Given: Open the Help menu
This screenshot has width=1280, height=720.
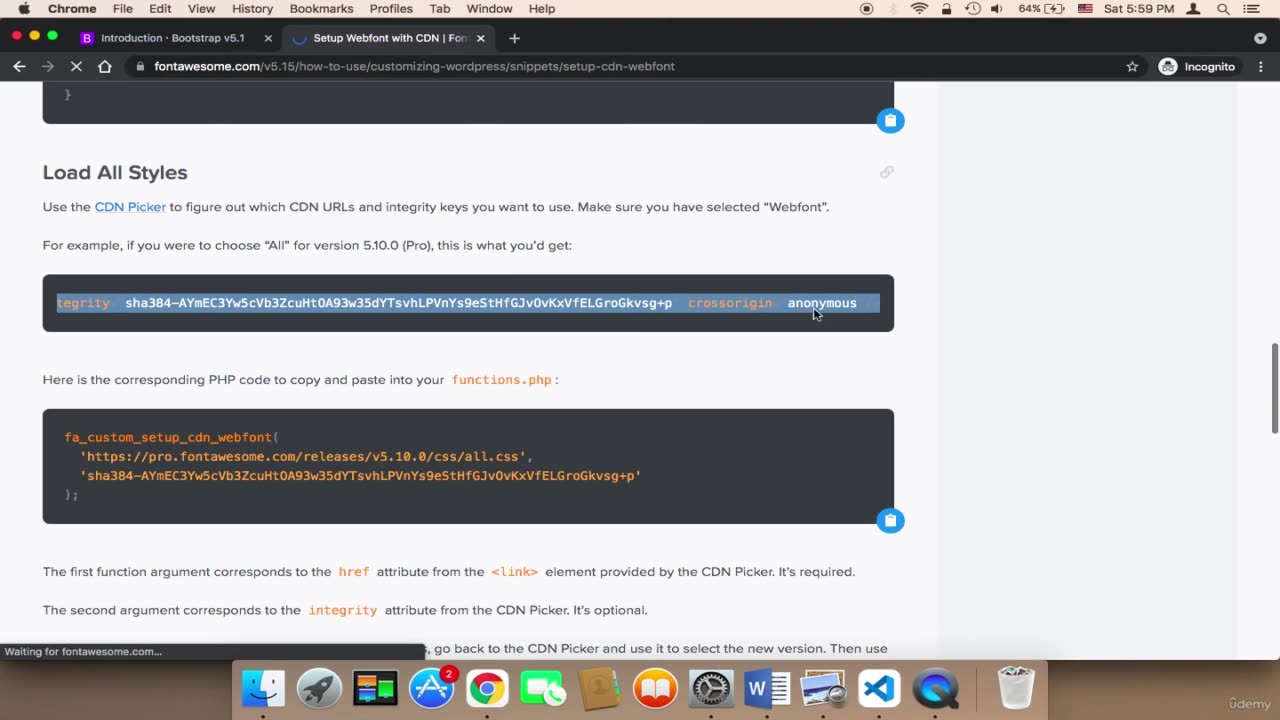Looking at the screenshot, I should click(x=542, y=9).
